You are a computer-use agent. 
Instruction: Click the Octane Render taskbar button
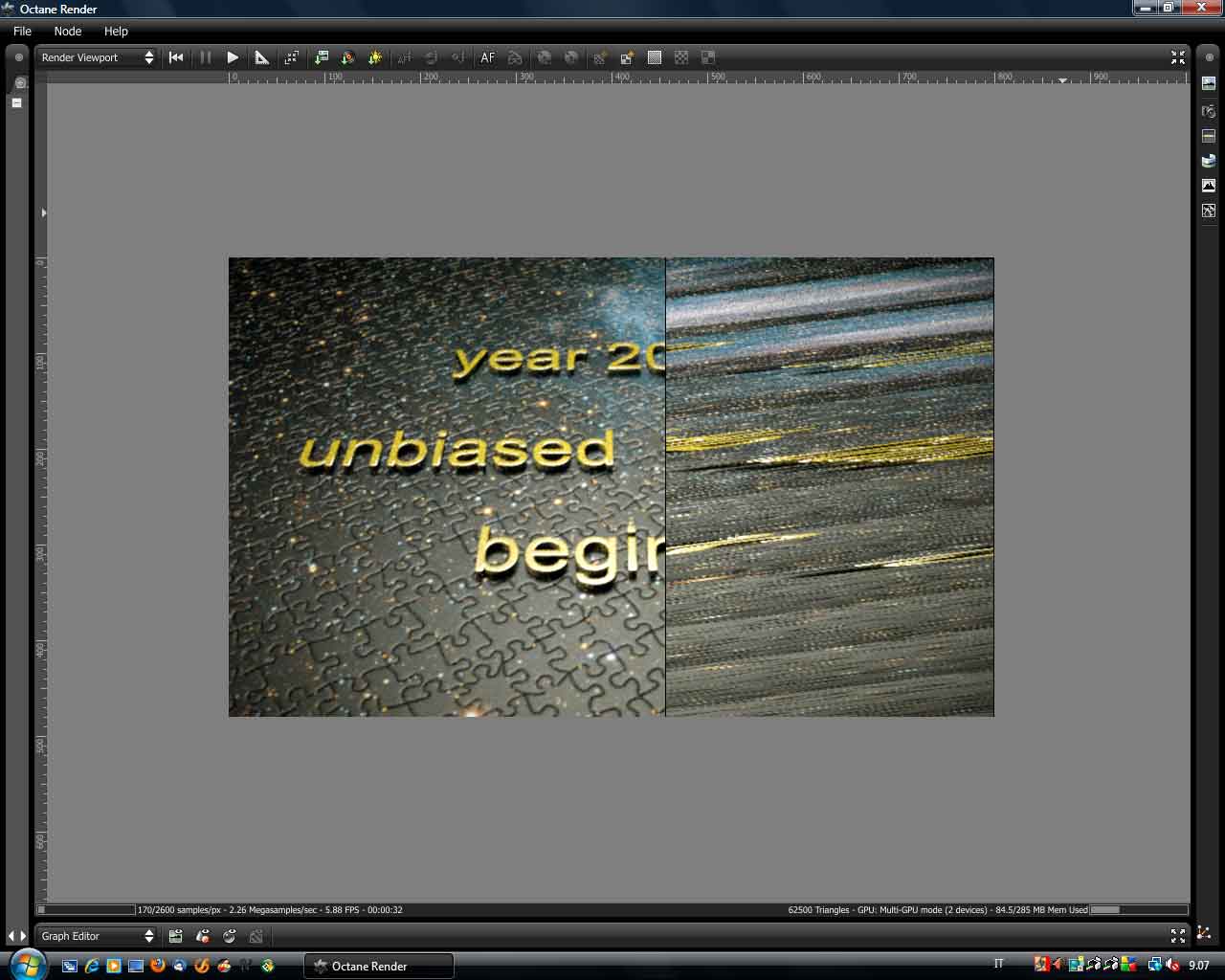coord(379,966)
